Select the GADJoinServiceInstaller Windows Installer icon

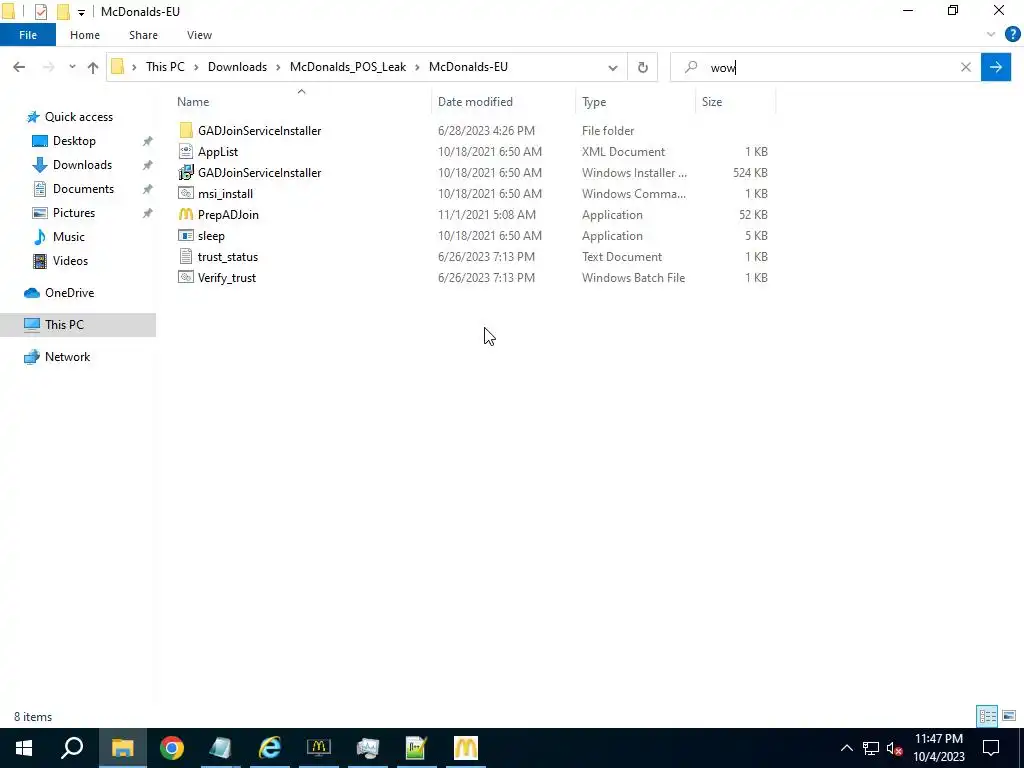coord(186,172)
